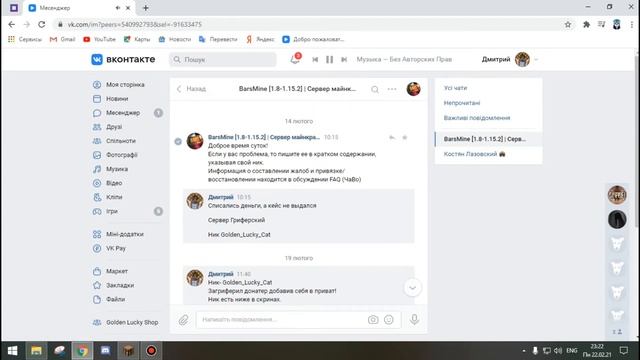Image resolution: width=640 pixels, height=360 pixels.
Task: Click the Музика note icon
Action: click(x=97, y=169)
